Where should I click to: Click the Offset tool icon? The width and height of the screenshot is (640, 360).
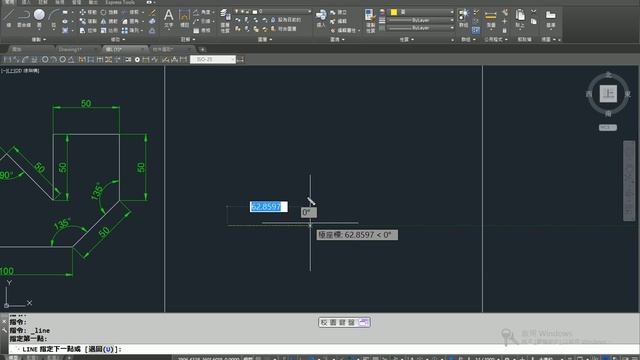point(152,30)
